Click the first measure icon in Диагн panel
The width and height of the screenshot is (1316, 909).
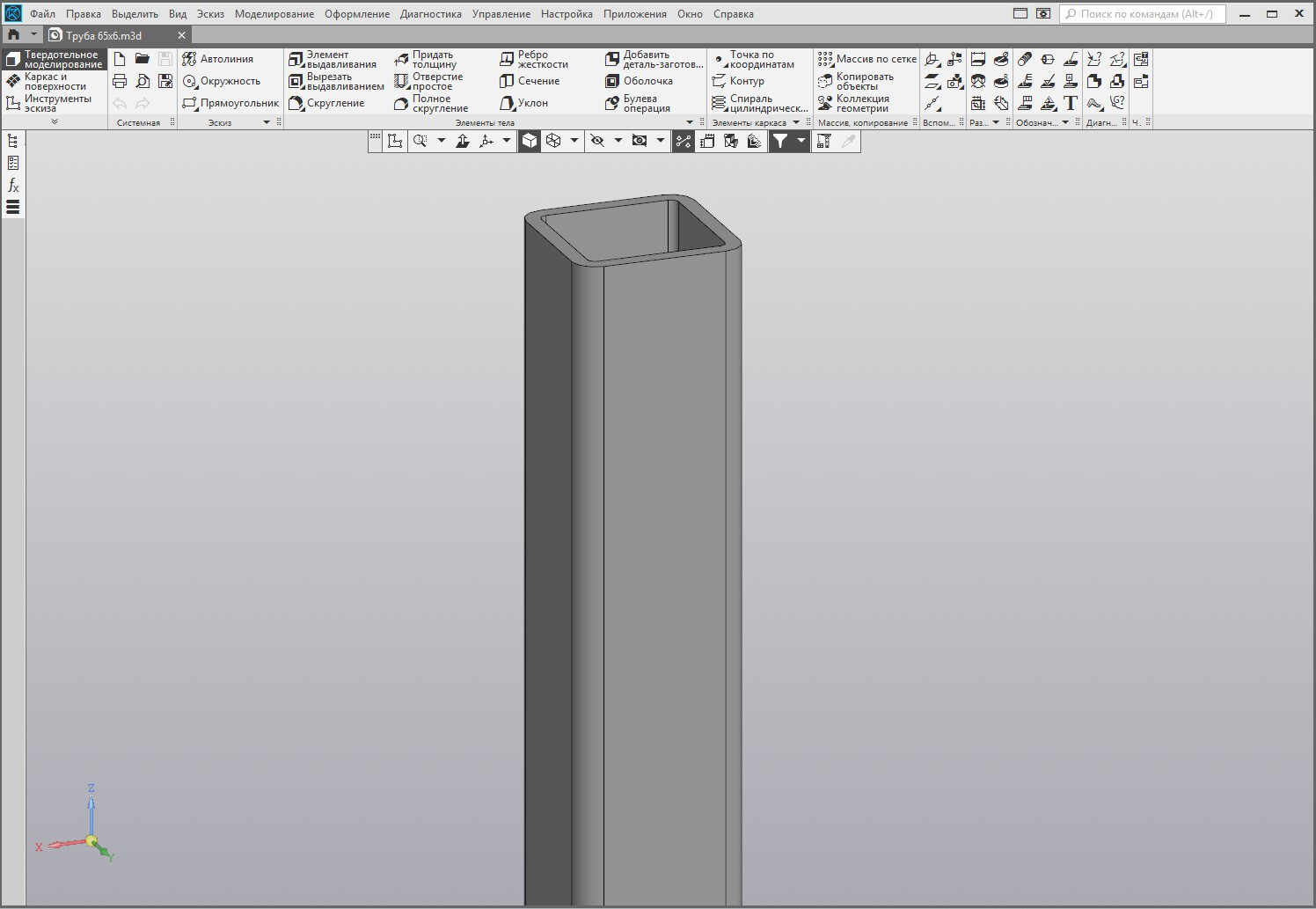pos(1094,59)
